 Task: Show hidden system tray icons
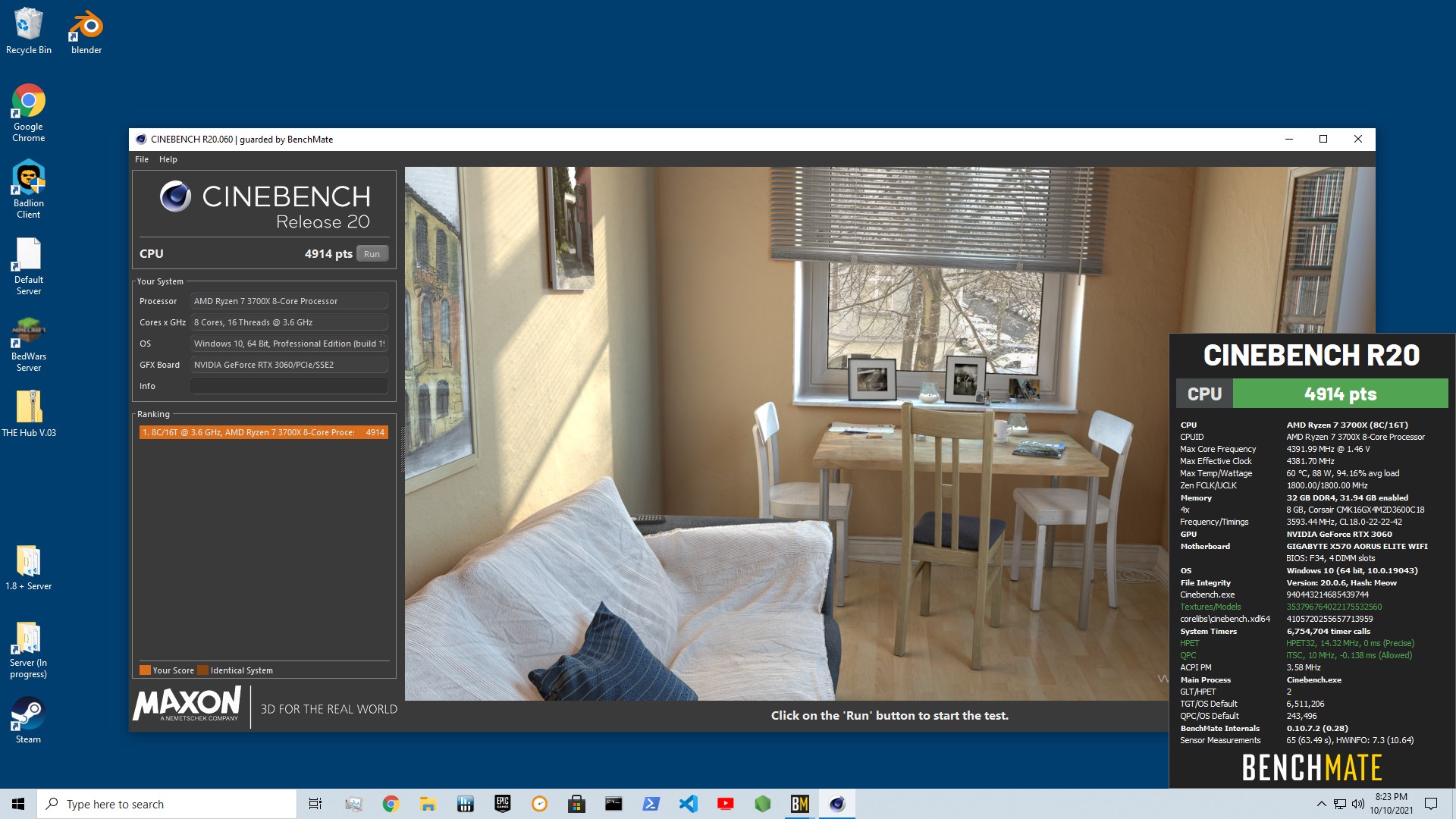(x=1321, y=804)
